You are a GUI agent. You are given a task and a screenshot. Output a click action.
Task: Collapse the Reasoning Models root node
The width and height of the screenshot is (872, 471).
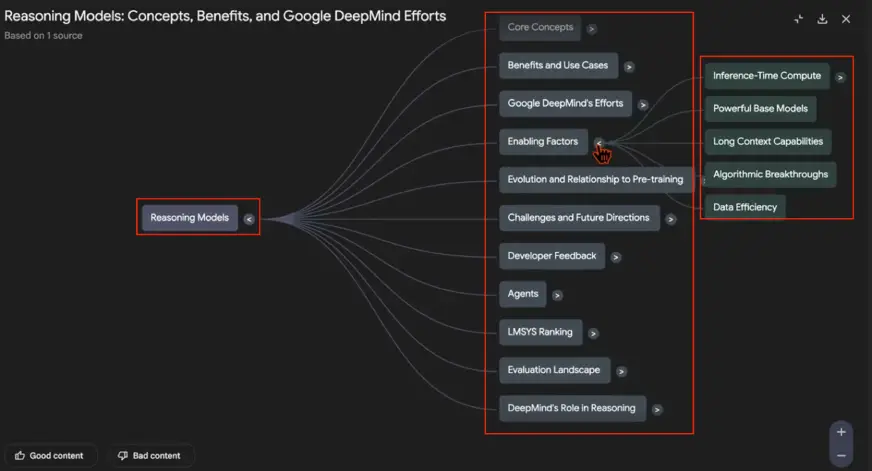point(249,219)
